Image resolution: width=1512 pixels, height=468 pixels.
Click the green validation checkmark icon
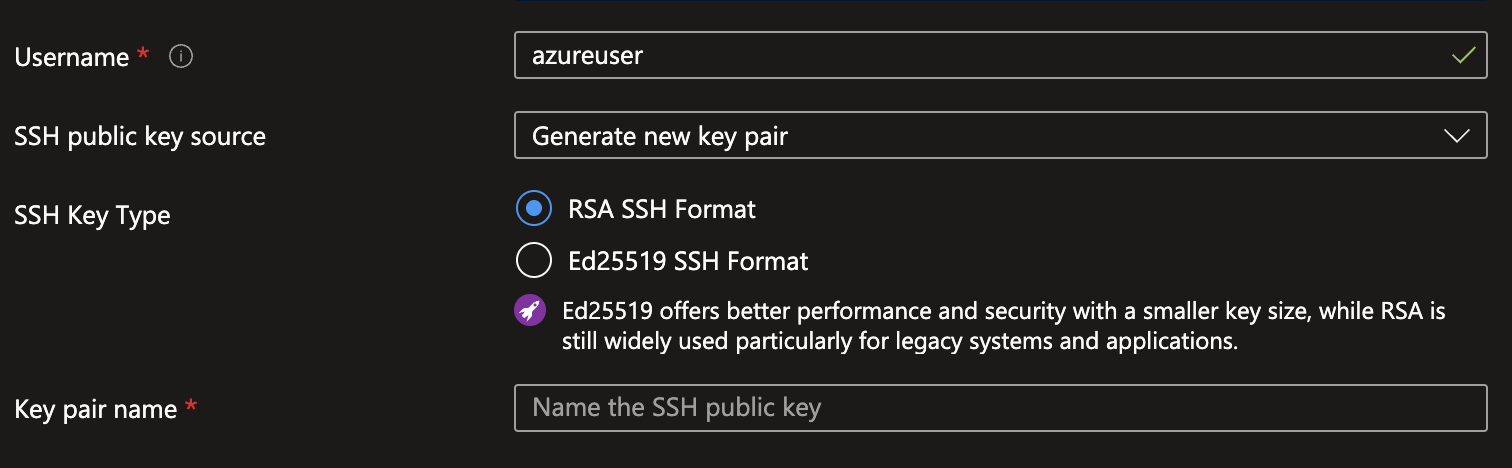click(1463, 56)
